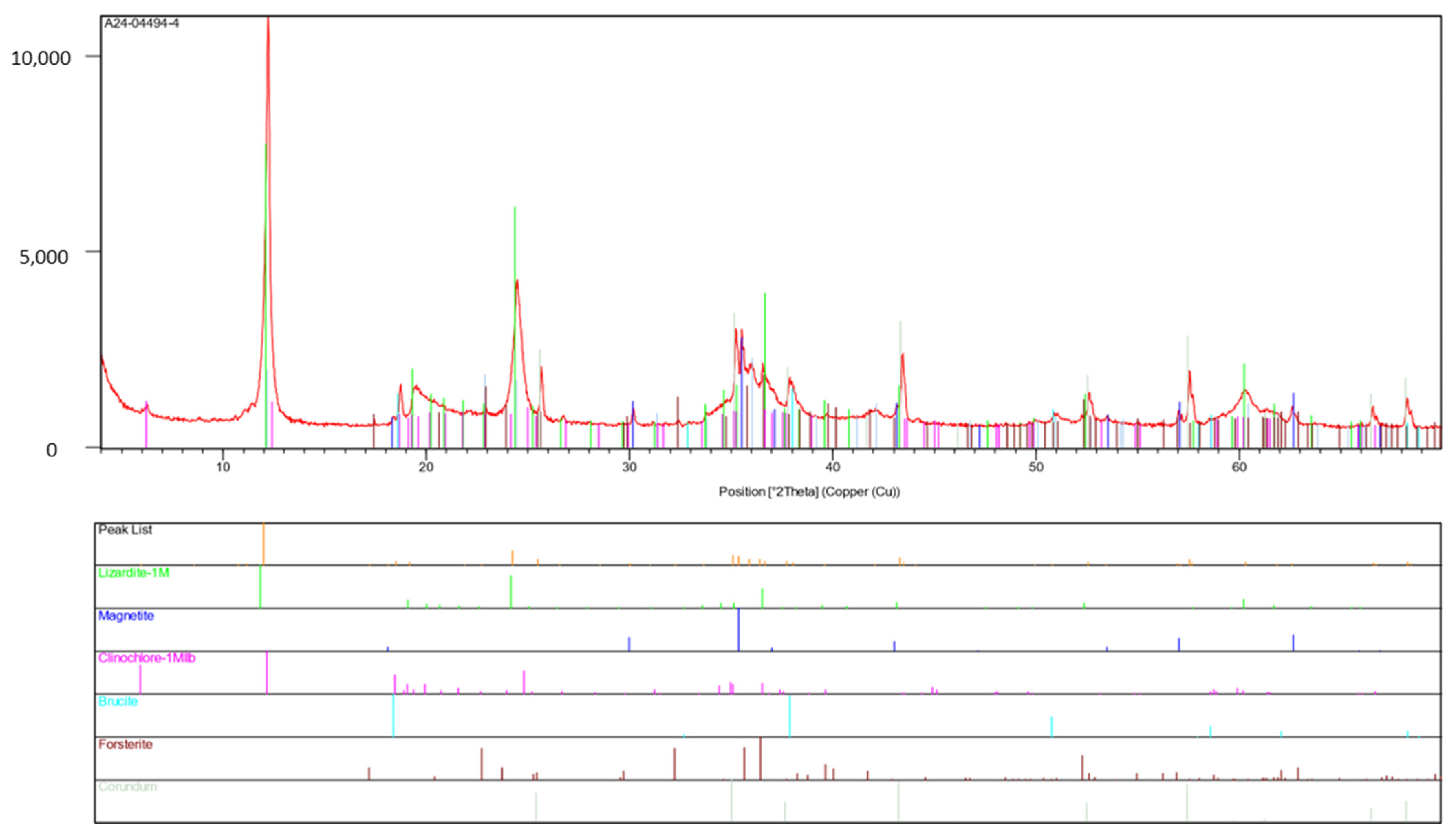
Task: Click the Corundum phase label
Action: click(x=127, y=787)
